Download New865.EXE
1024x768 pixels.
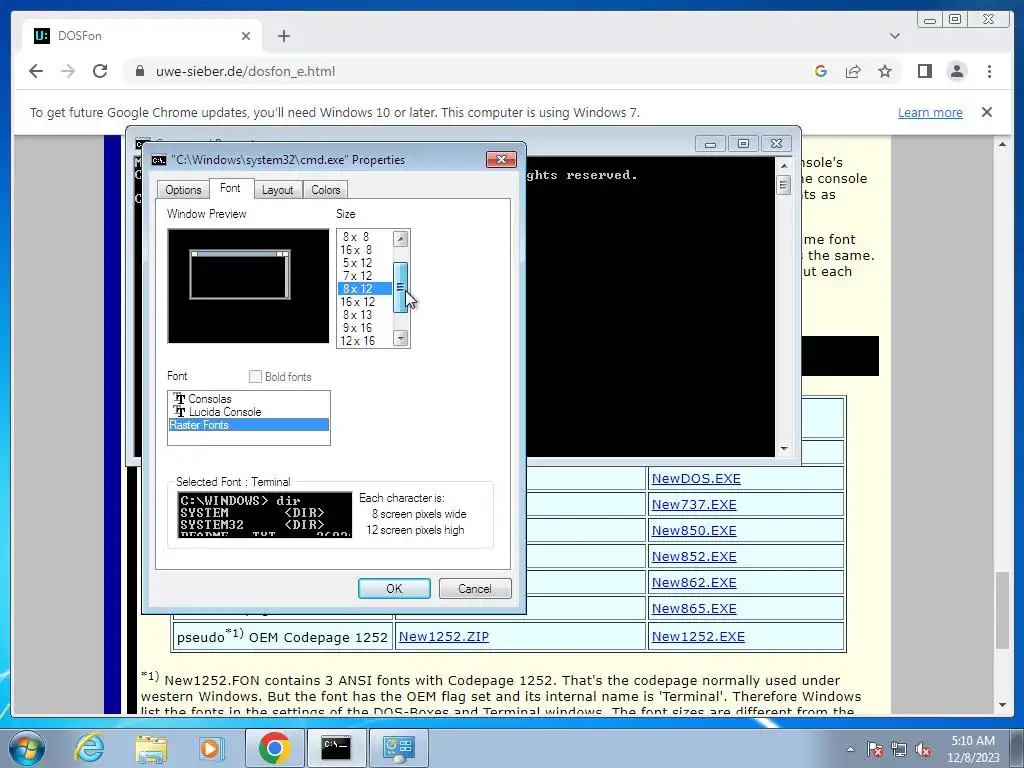tap(694, 609)
